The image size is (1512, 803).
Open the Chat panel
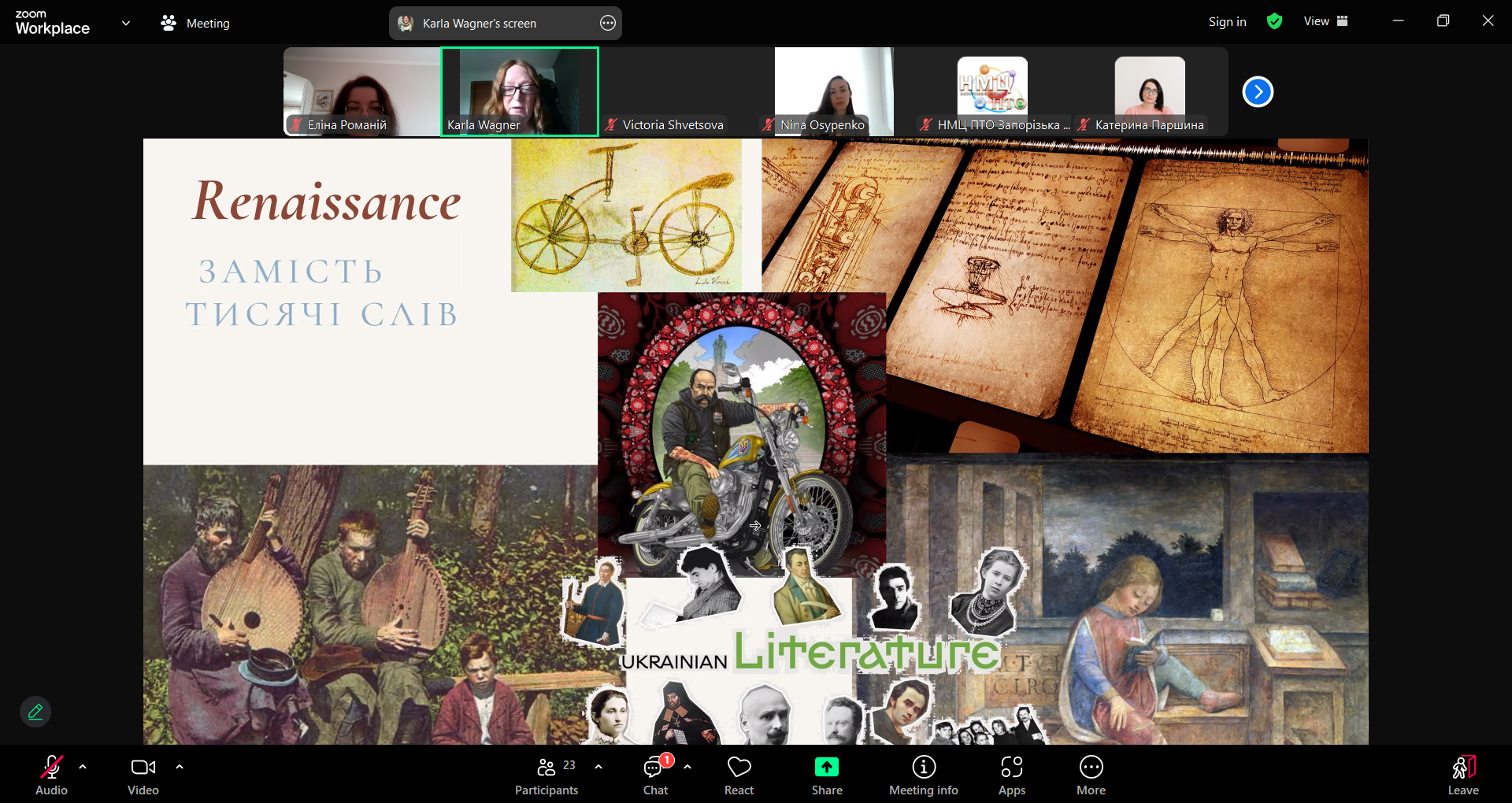click(x=655, y=775)
